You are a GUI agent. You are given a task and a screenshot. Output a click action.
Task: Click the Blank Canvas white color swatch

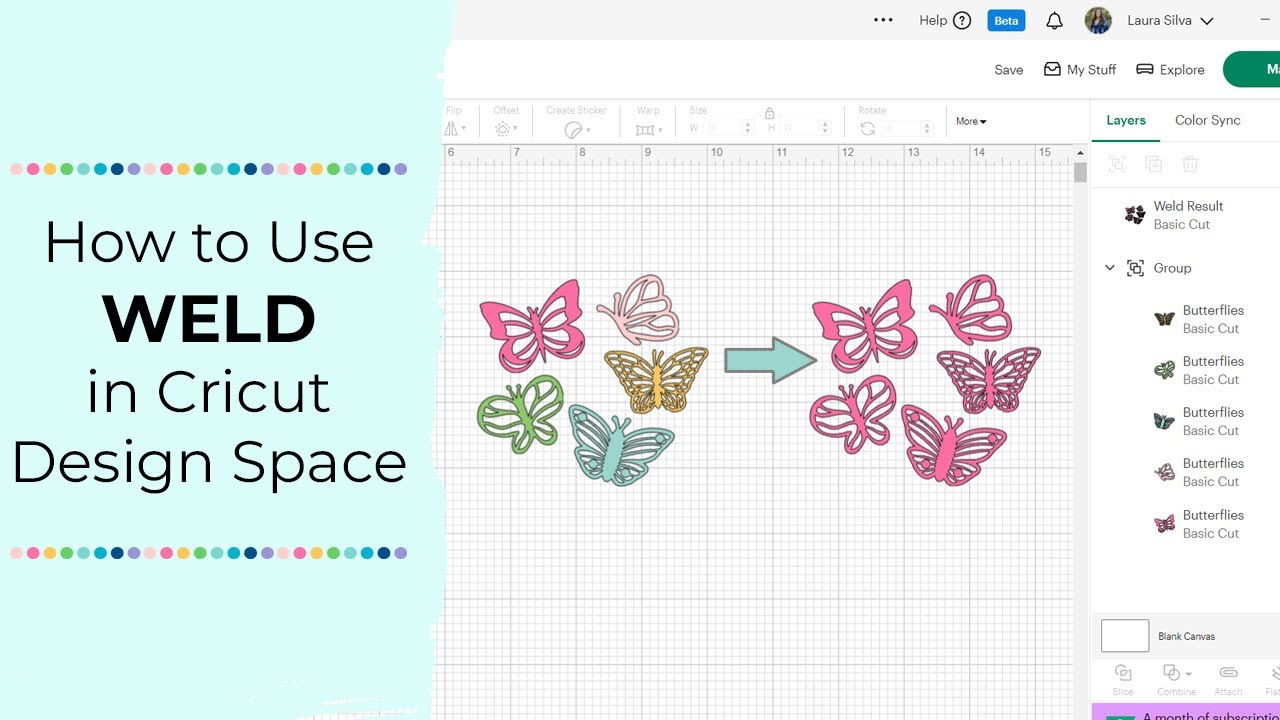pos(1125,636)
